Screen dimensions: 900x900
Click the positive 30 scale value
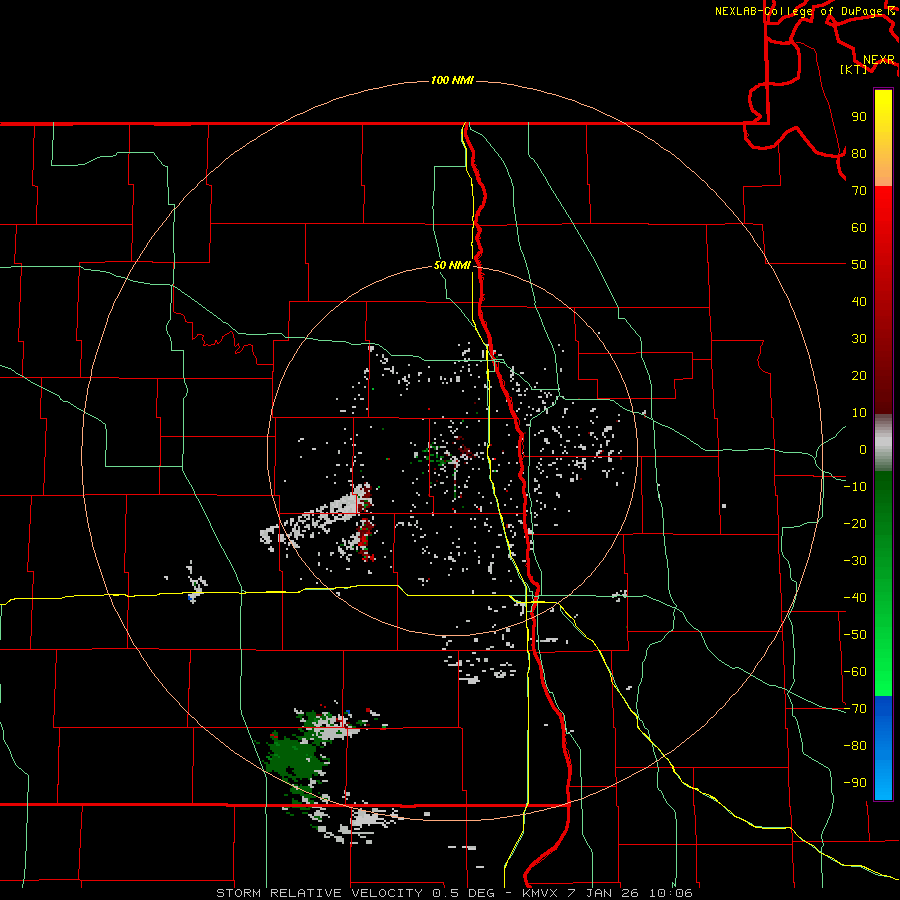859,339
